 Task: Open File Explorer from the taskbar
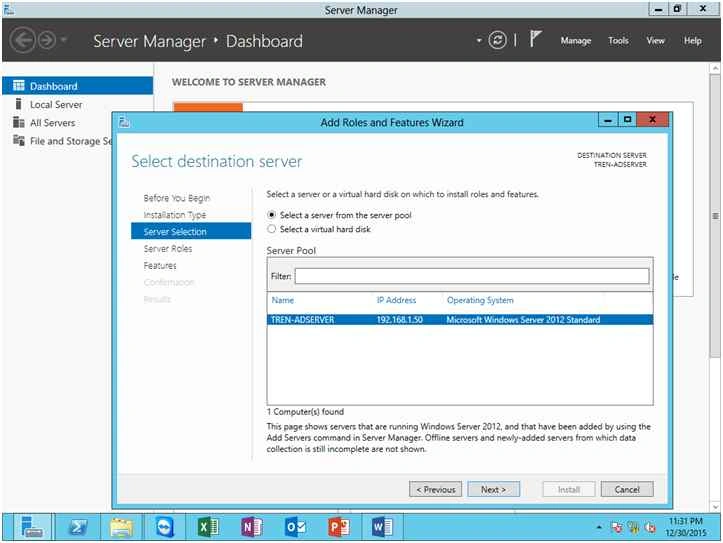[121, 527]
